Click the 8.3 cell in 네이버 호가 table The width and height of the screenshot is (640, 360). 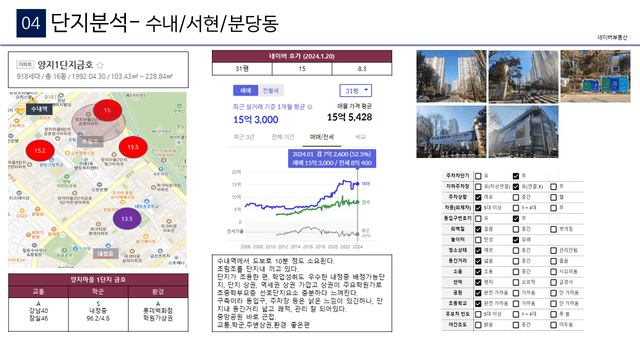coord(362,69)
